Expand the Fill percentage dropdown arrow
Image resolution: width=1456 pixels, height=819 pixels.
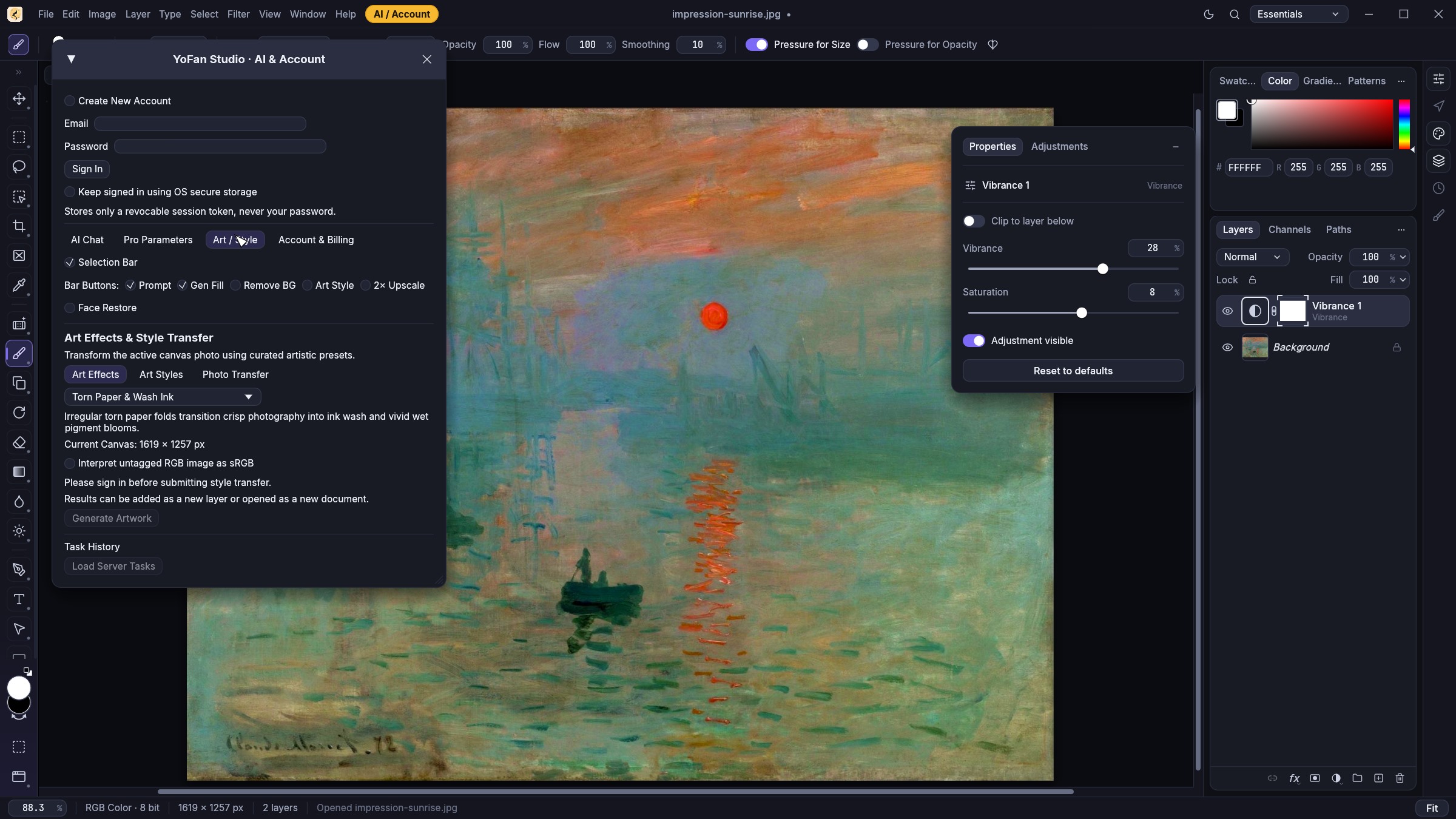[1403, 280]
